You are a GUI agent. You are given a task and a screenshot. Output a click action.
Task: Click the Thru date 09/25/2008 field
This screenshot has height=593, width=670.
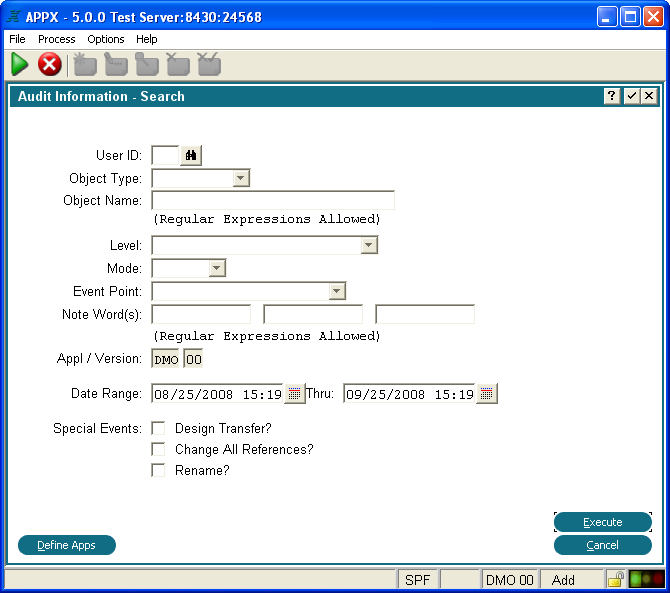409,393
